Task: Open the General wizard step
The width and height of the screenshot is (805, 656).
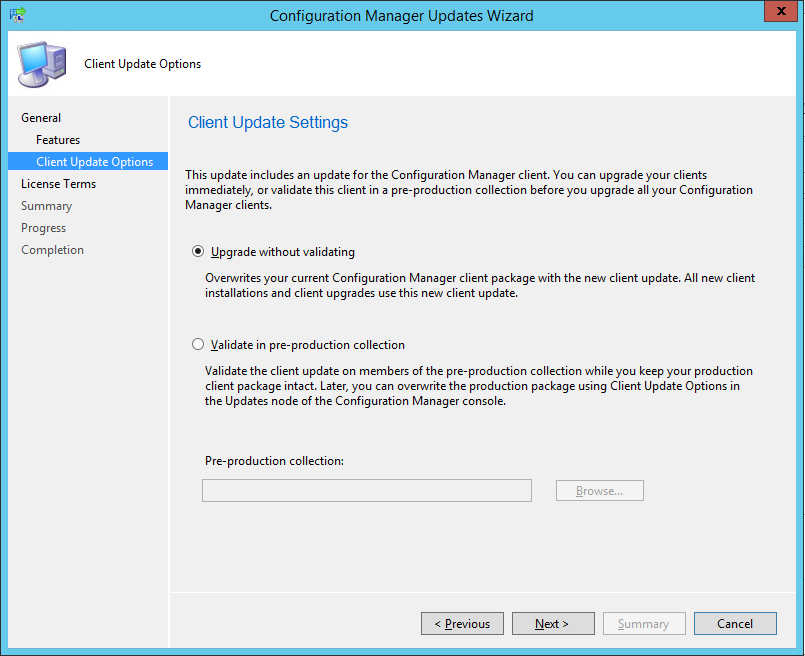Action: [41, 118]
